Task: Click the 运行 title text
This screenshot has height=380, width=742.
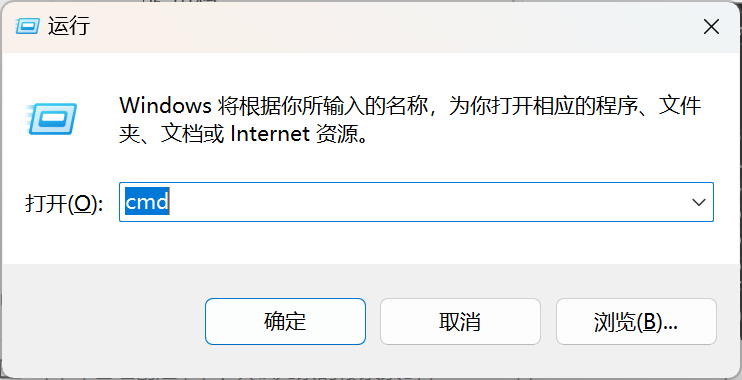Action: tap(69, 26)
